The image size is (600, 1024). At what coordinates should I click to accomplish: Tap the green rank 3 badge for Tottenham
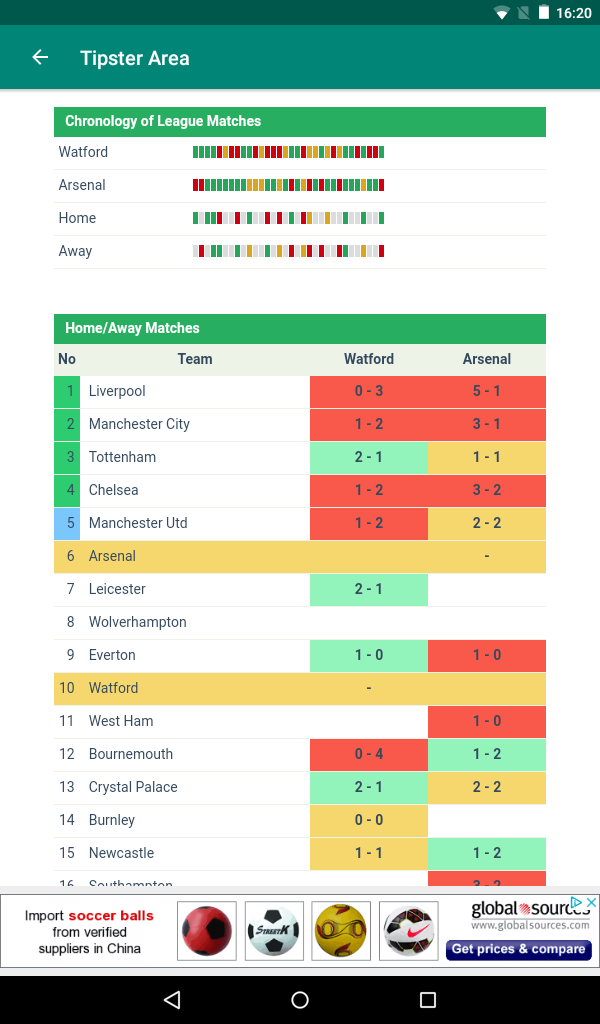(x=67, y=458)
